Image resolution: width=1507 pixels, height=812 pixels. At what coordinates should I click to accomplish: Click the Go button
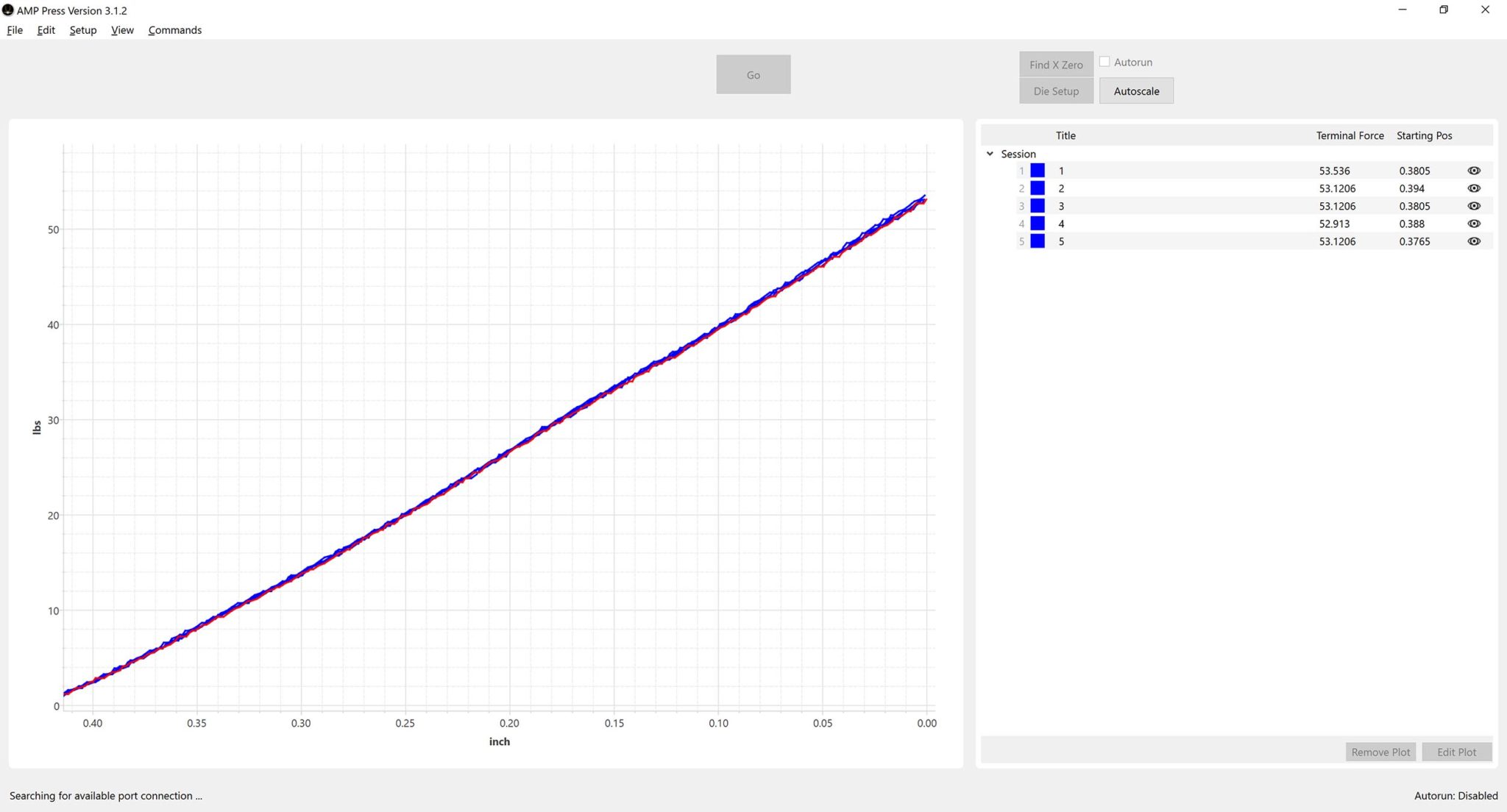pyautogui.click(x=753, y=74)
